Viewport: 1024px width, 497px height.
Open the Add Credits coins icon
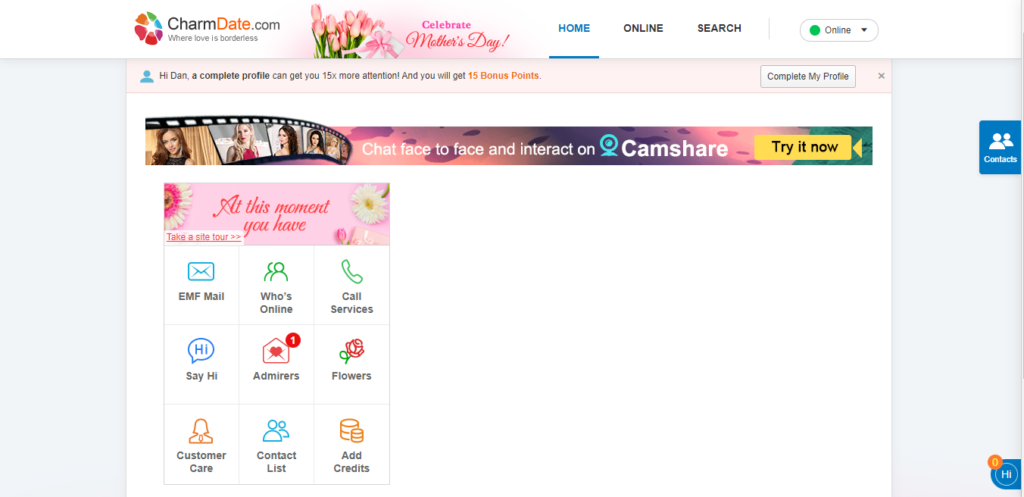tap(351, 431)
